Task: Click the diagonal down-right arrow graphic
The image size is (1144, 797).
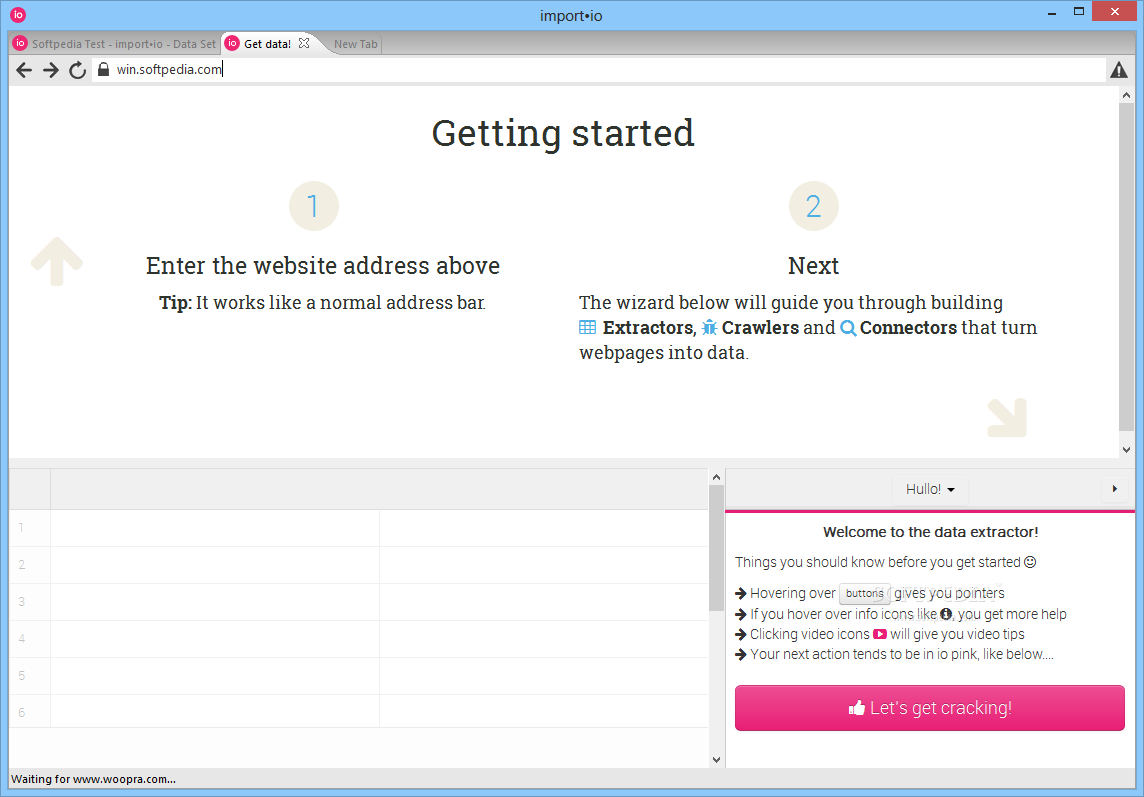Action: pos(1007,417)
